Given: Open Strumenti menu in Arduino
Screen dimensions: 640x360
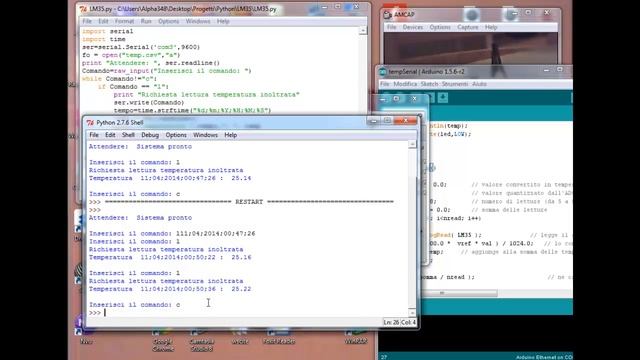Looking at the screenshot, I should pyautogui.click(x=455, y=84).
